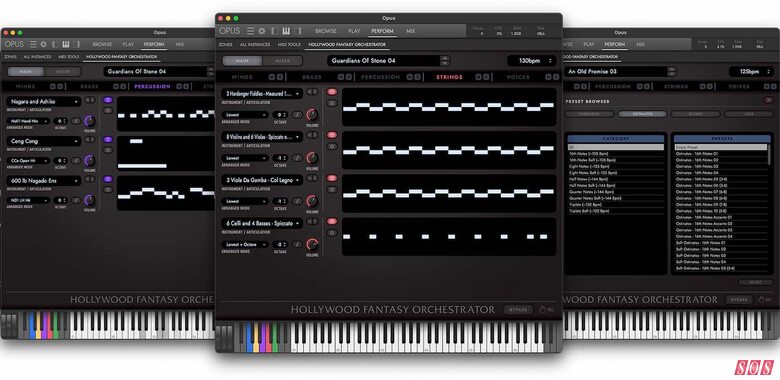Open the Nagara and Ashiko instrument dropdown
The image size is (780, 380).
point(44,101)
